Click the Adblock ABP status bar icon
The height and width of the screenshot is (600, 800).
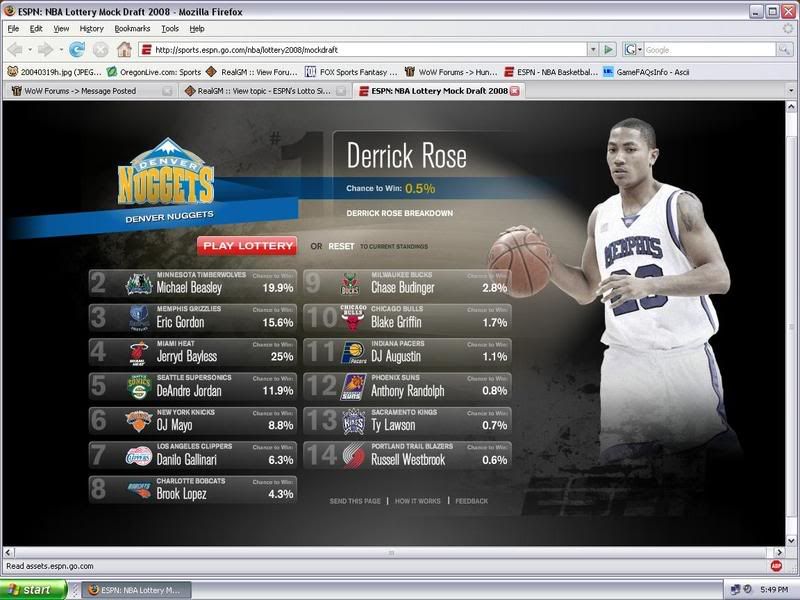click(776, 566)
